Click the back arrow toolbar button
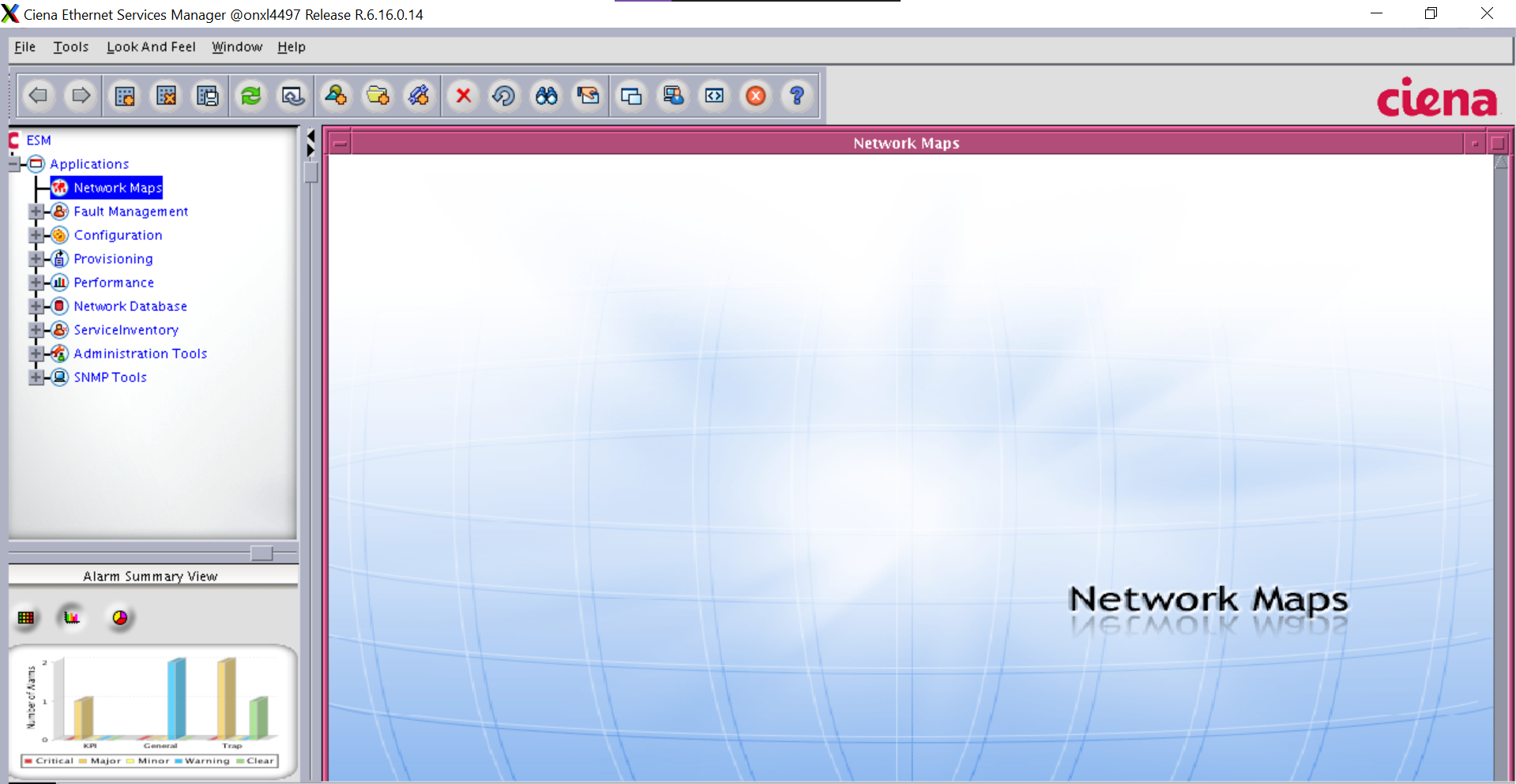The height and width of the screenshot is (784, 1516). 38,96
